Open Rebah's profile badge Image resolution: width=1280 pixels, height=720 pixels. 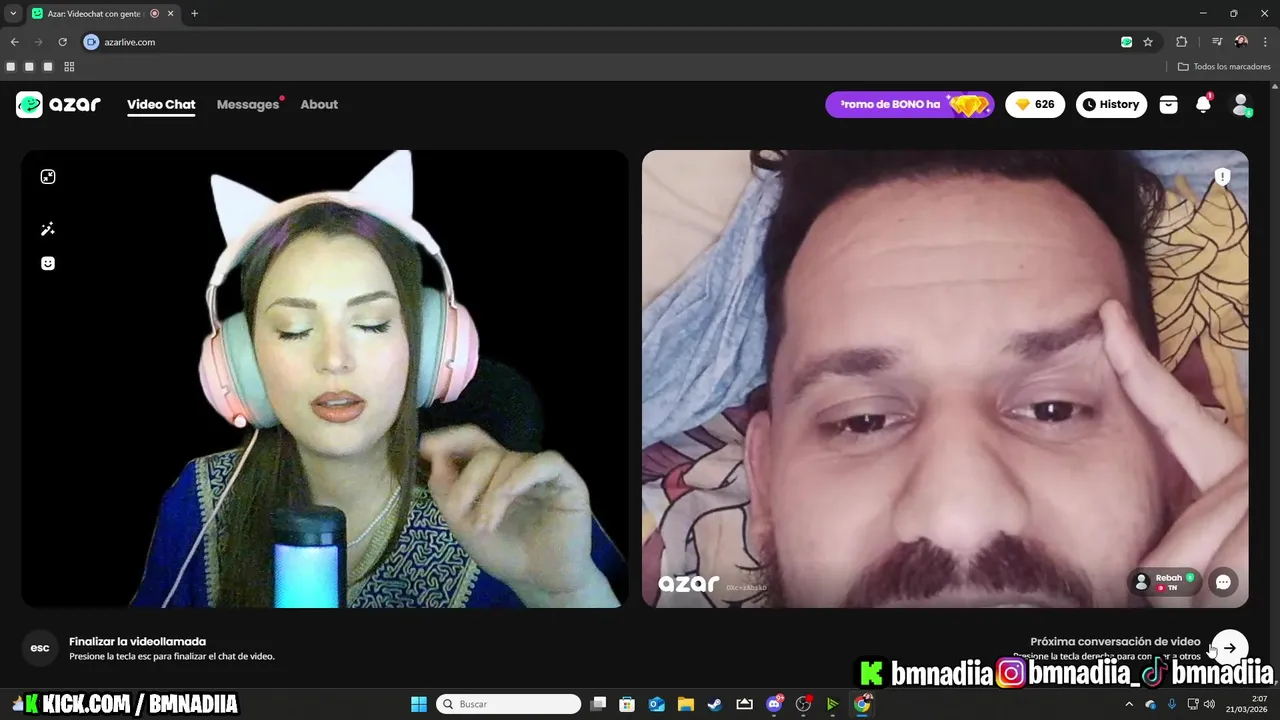click(1165, 582)
